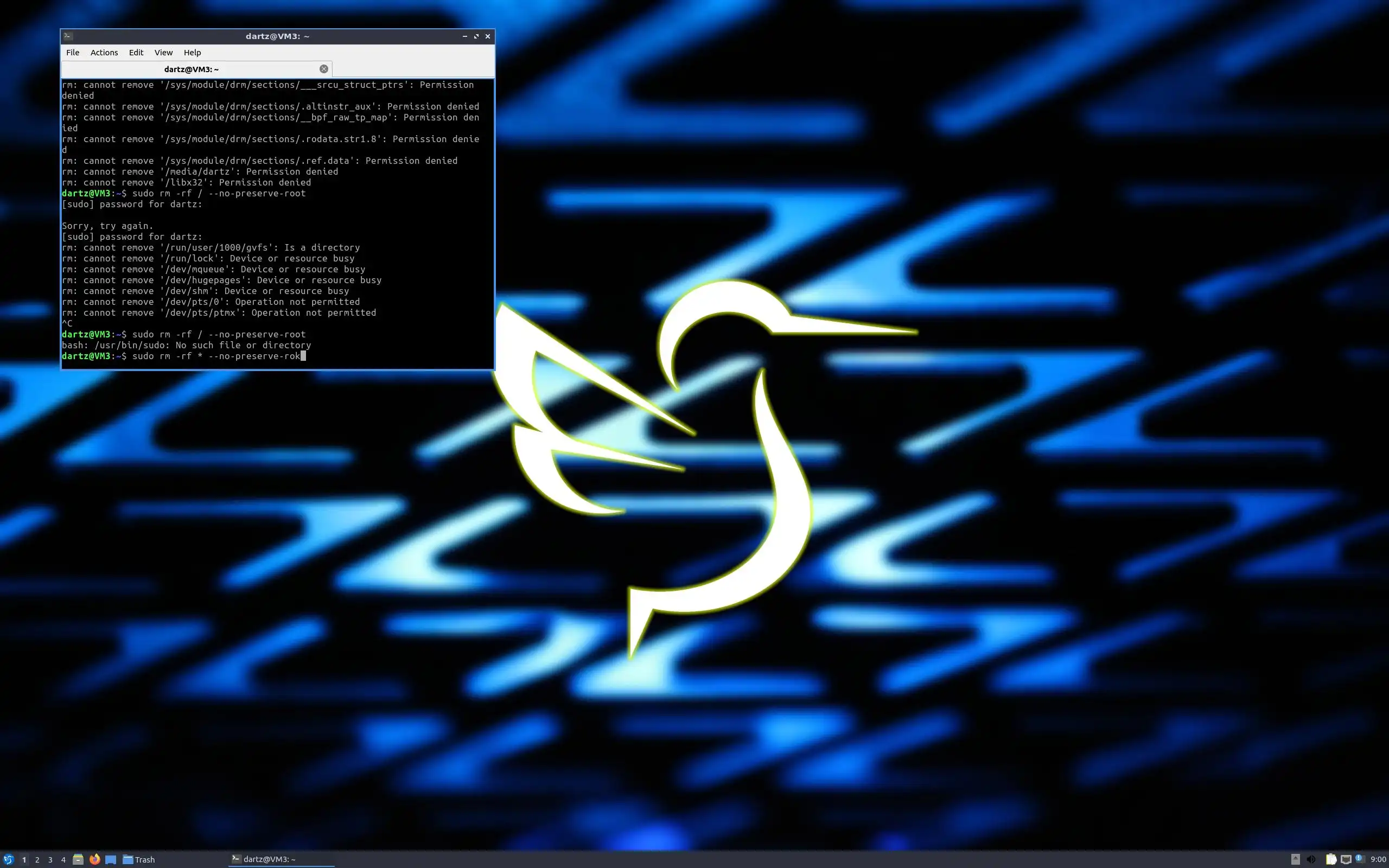
Task: Switch to workspace 2
Action: tap(37, 859)
